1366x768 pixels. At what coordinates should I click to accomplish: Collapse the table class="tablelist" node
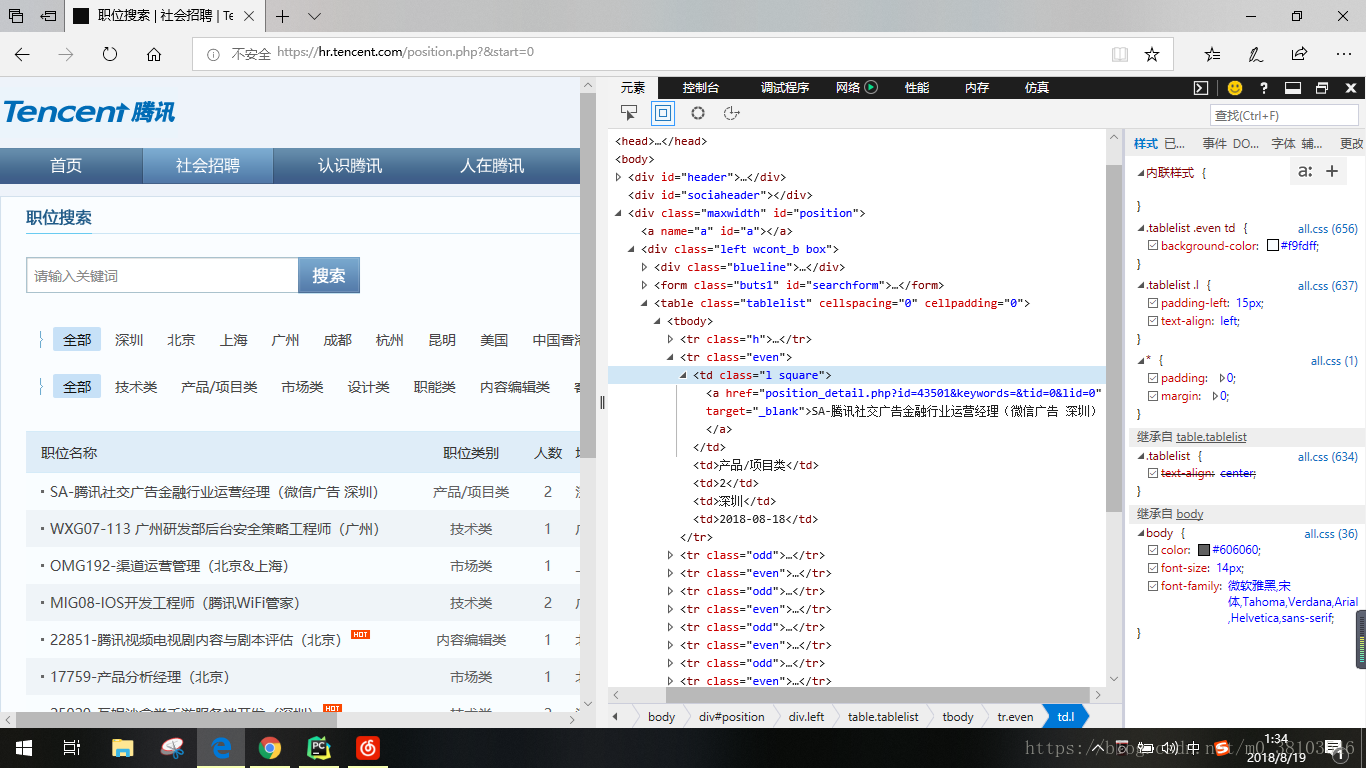tap(645, 303)
